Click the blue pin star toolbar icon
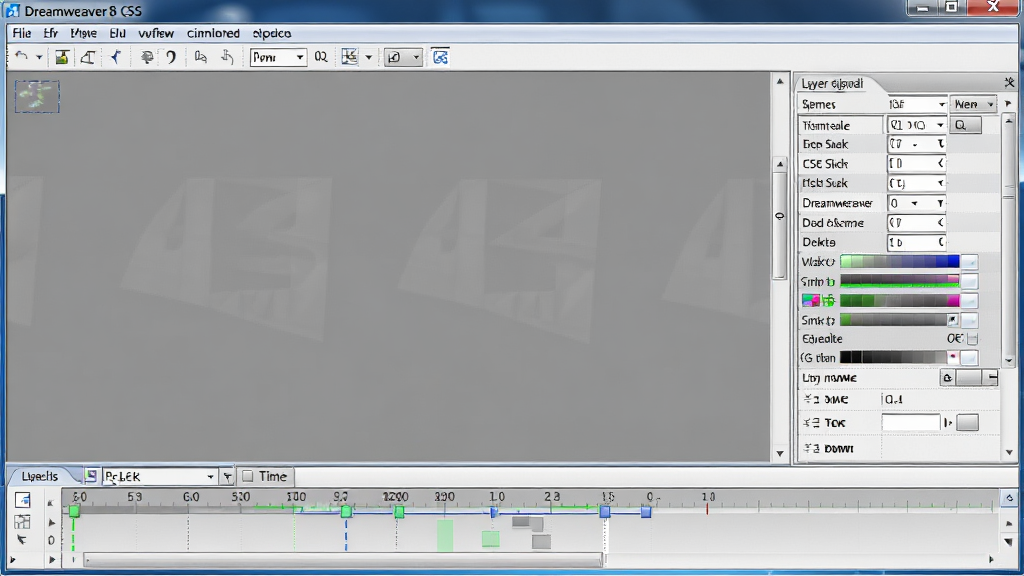Viewport: 1024px width, 576px height. click(x=116, y=57)
